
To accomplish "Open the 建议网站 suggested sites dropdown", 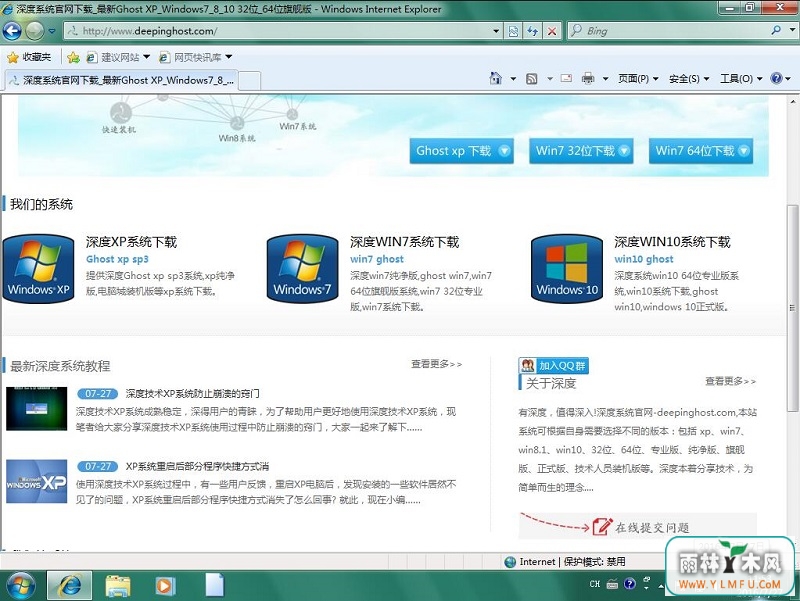I will (118, 57).
